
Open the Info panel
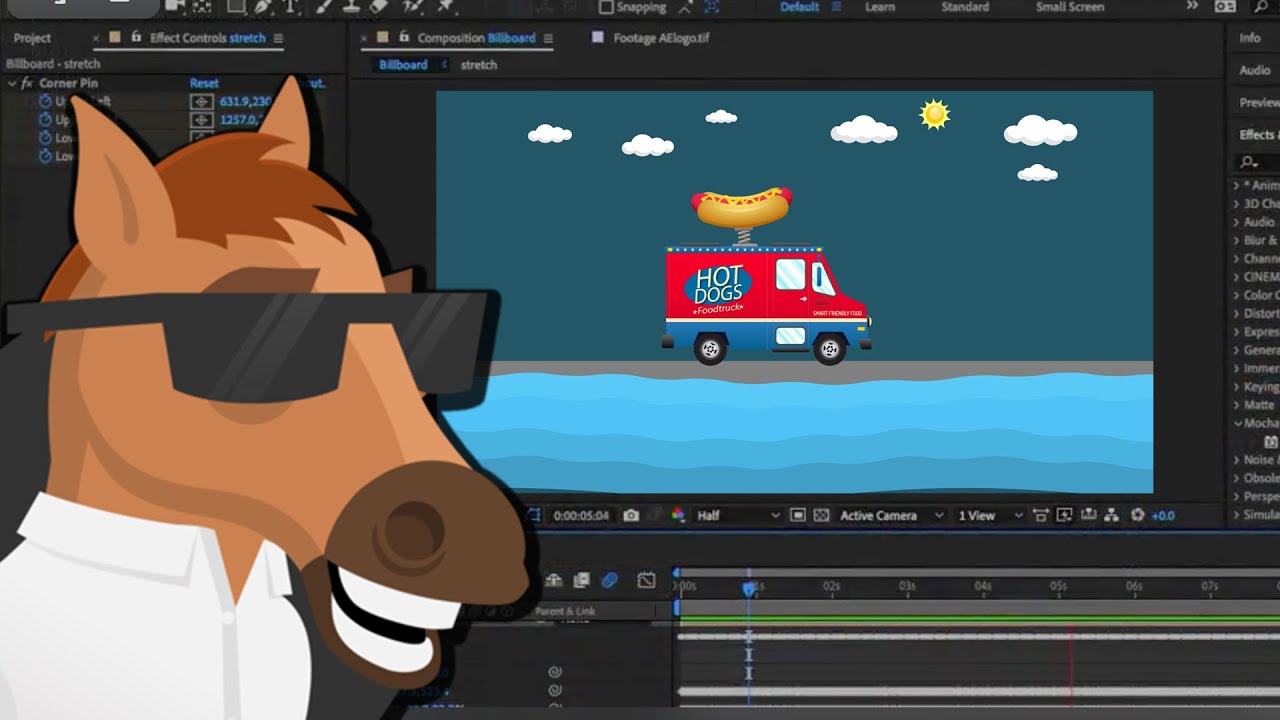1250,38
